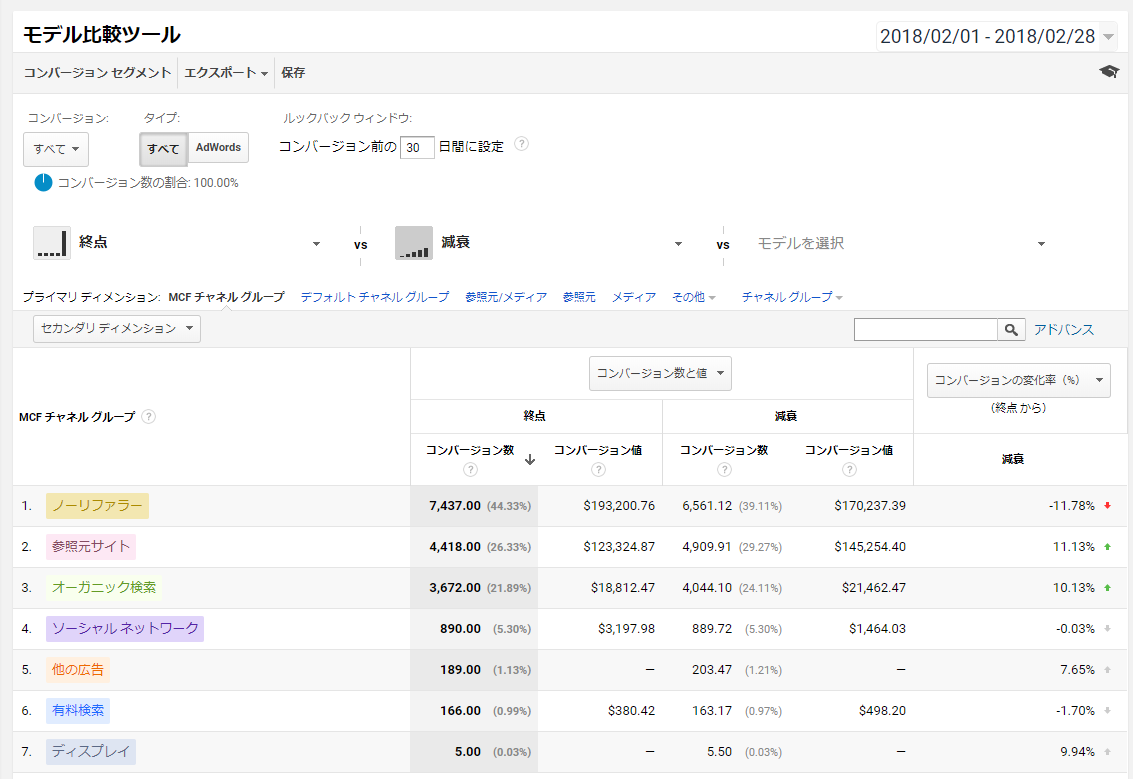1133x779 pixels.
Task: Click the 減衰 time-decay model icon
Action: (x=413, y=243)
